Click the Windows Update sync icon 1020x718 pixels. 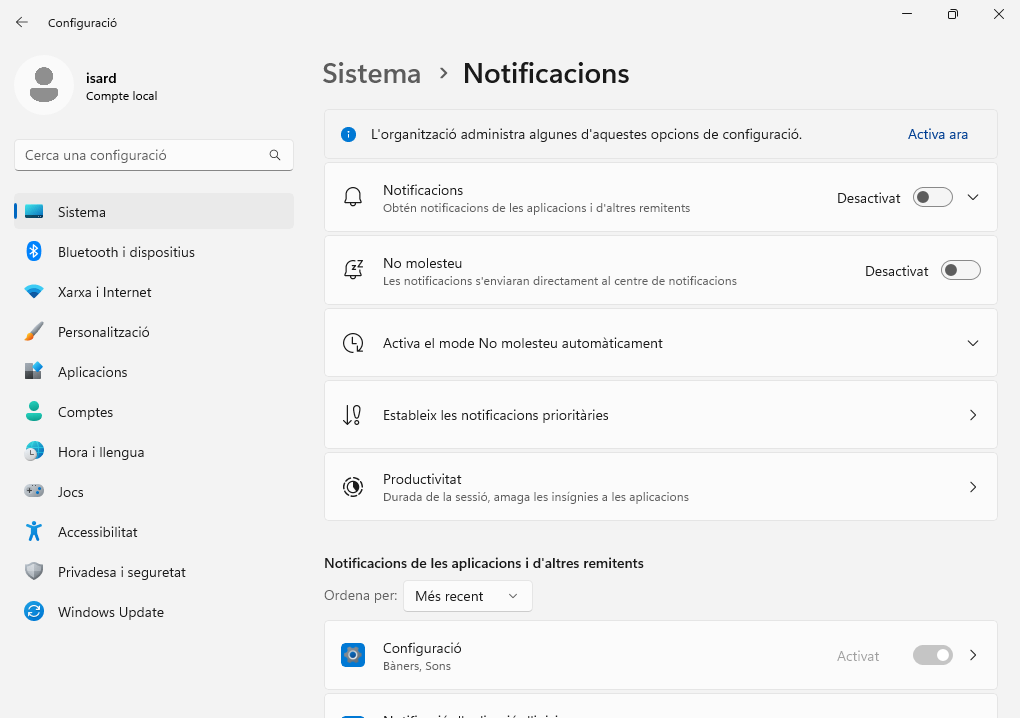point(34,612)
